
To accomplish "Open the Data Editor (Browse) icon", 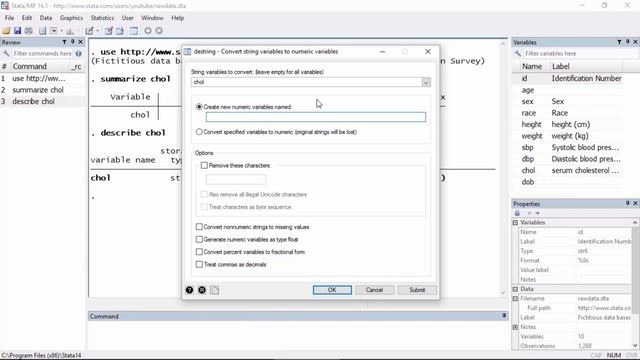I will pyautogui.click(x=120, y=31).
